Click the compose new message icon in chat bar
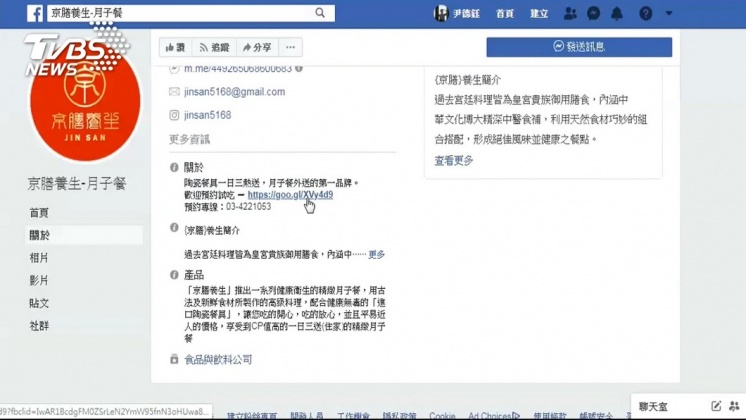 [x=716, y=406]
